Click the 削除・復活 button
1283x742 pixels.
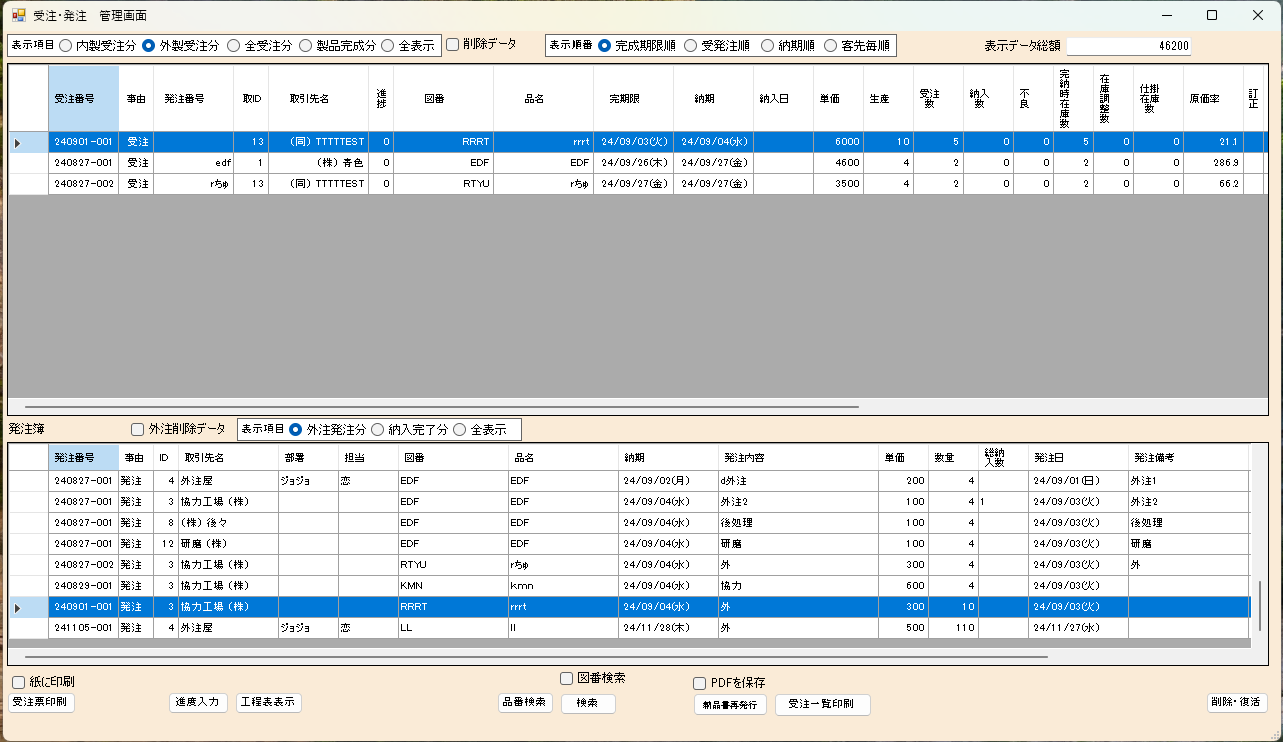tap(1237, 703)
